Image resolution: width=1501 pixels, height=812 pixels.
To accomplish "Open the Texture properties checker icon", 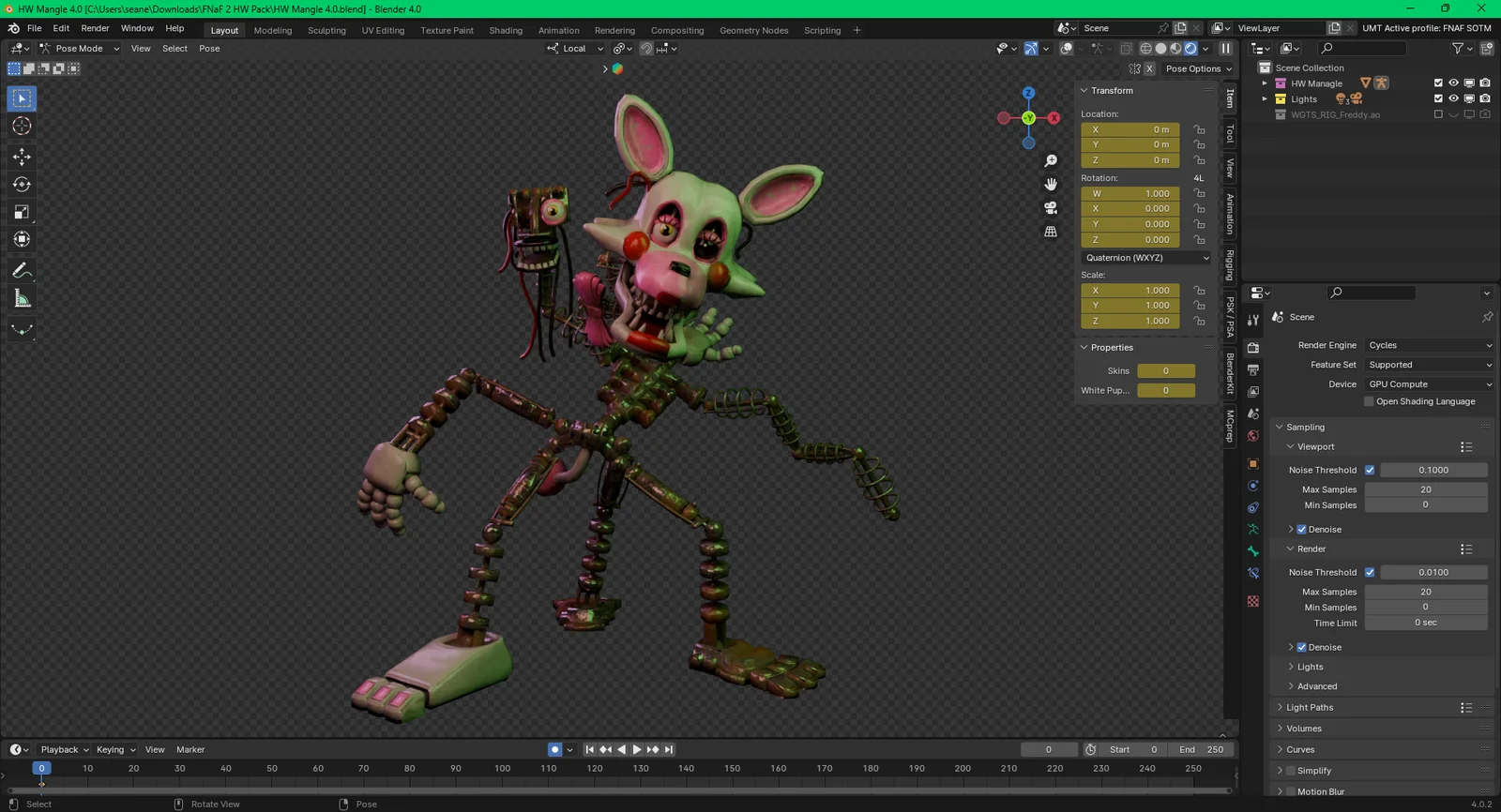I will (x=1253, y=601).
